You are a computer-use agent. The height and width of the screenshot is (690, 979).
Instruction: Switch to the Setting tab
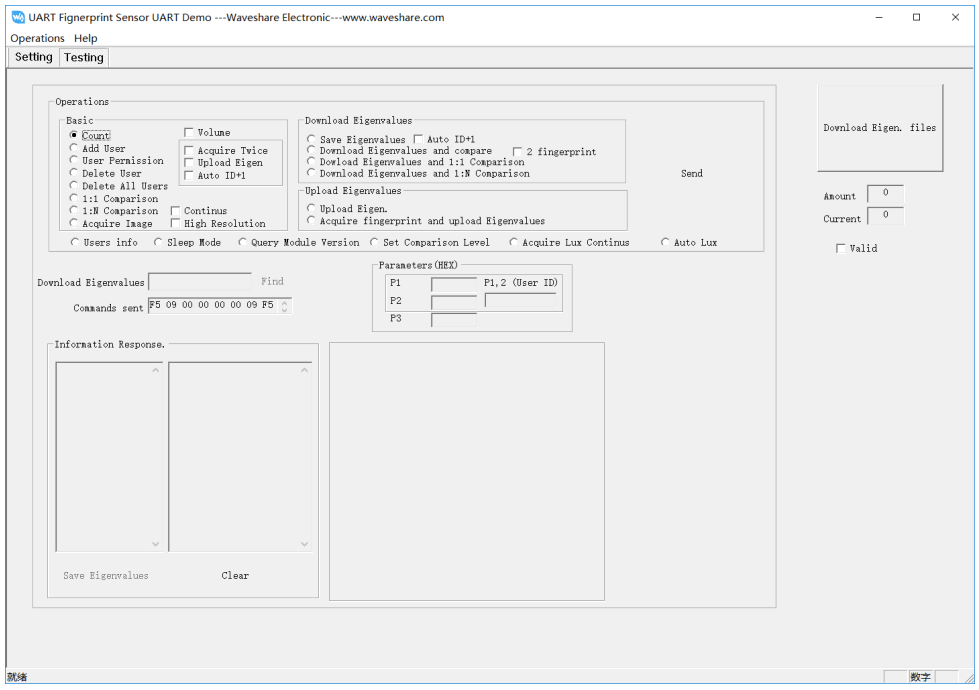pos(32,57)
